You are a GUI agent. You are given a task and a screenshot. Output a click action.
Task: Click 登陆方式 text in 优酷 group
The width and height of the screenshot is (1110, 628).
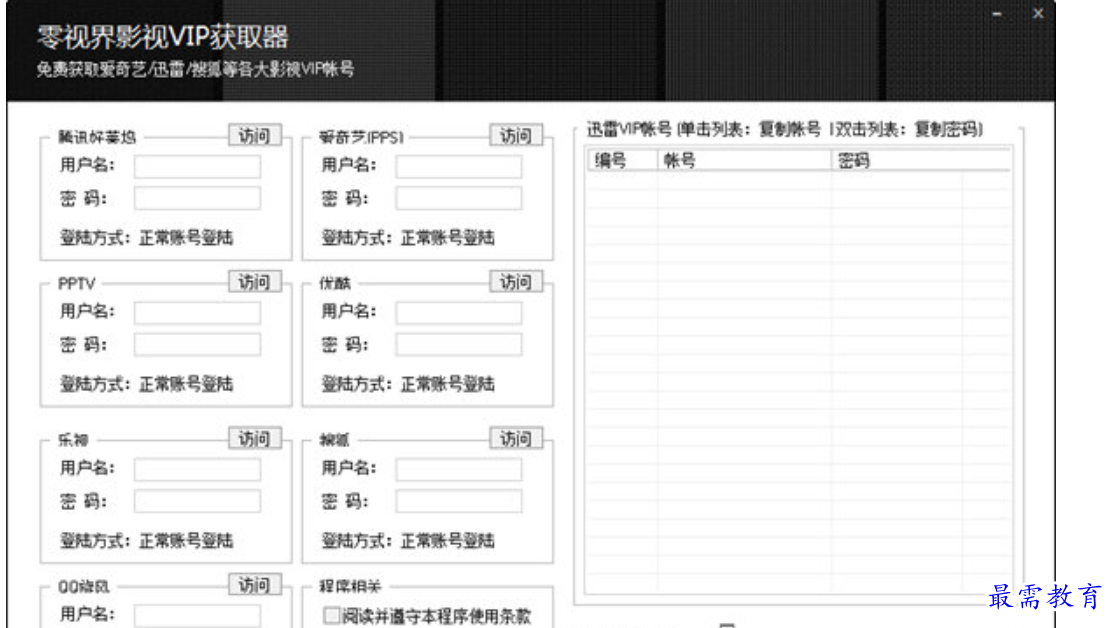click(x=408, y=384)
